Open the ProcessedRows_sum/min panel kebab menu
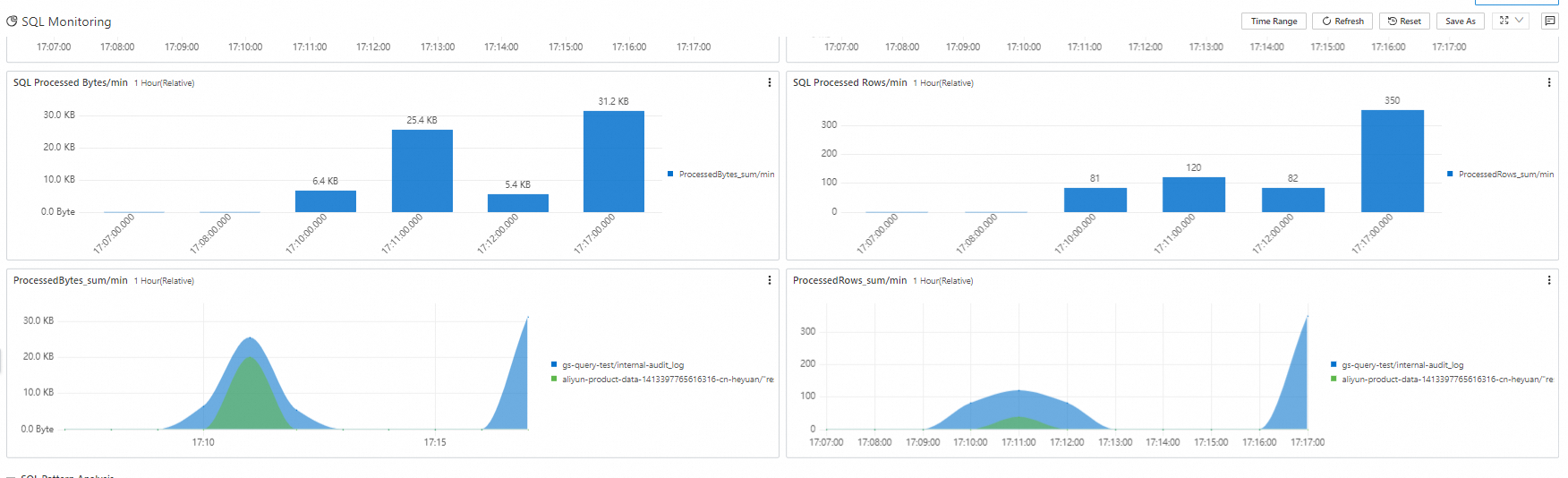The width and height of the screenshot is (1568, 478). [x=1549, y=280]
